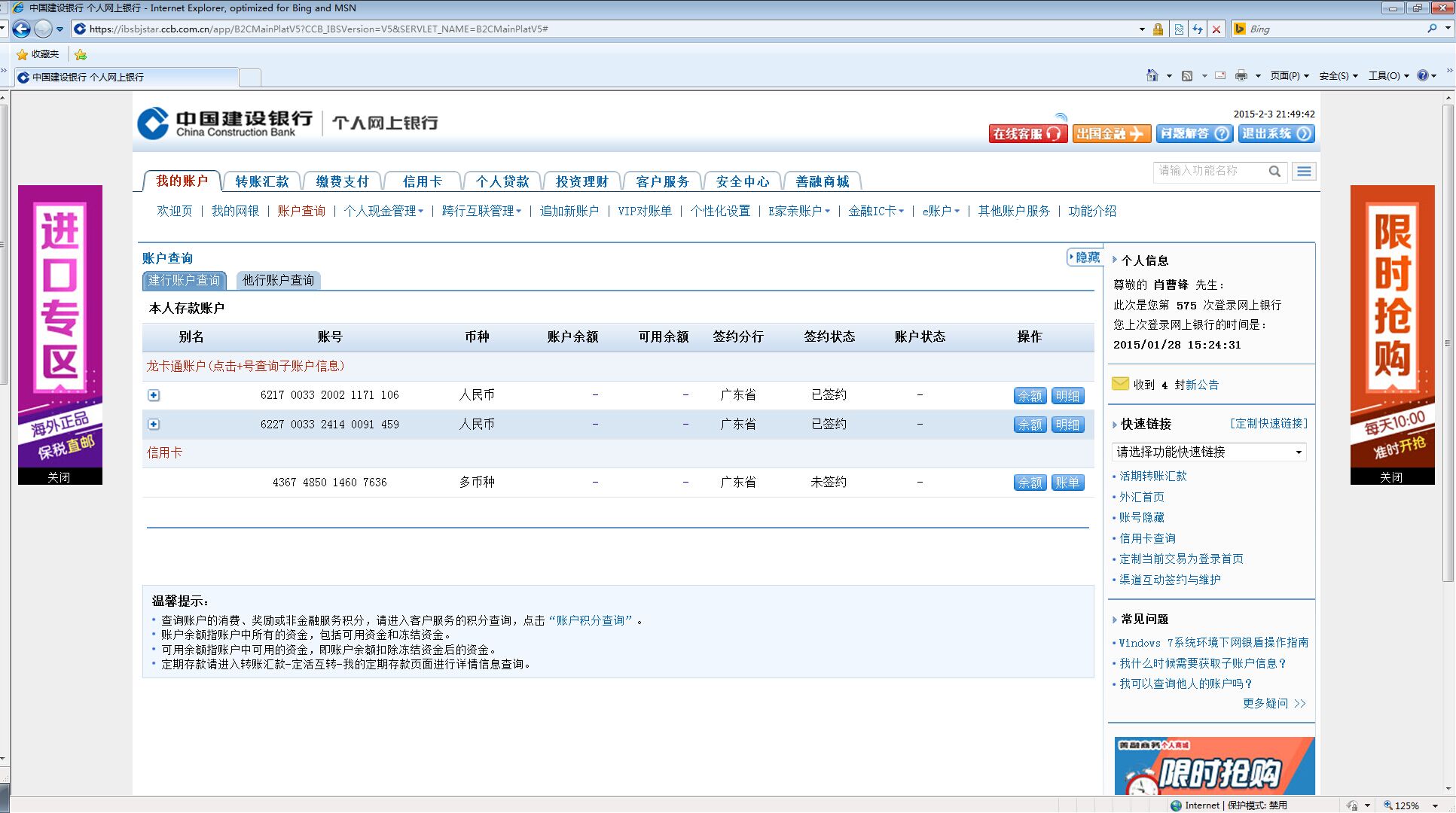Viewport: 1456px width, 813px height.
Task: Click the announcement envelope icon
Action: [x=1120, y=384]
